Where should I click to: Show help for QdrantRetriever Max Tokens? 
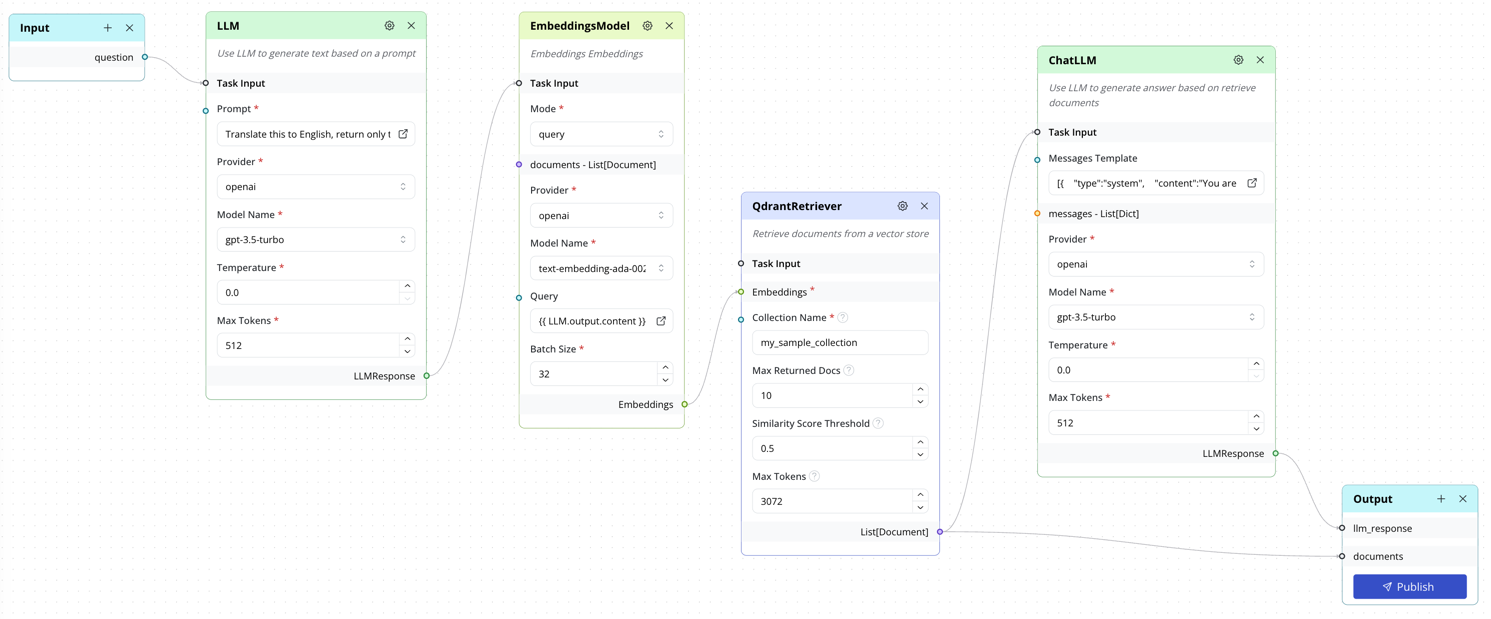tap(814, 476)
